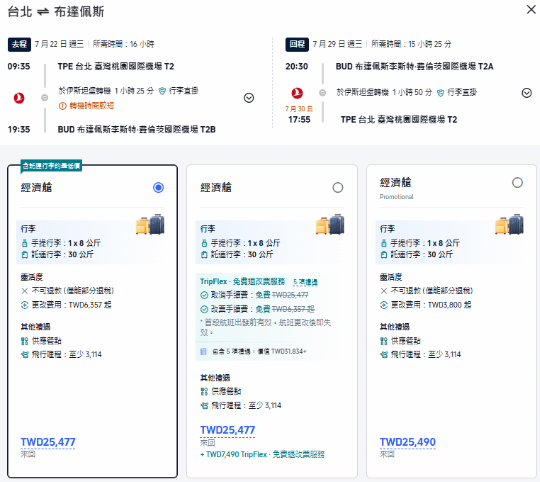Viewport: 540px width, 482px height.
Task: Click the outbound 去程 label tag
Action: coord(19,44)
